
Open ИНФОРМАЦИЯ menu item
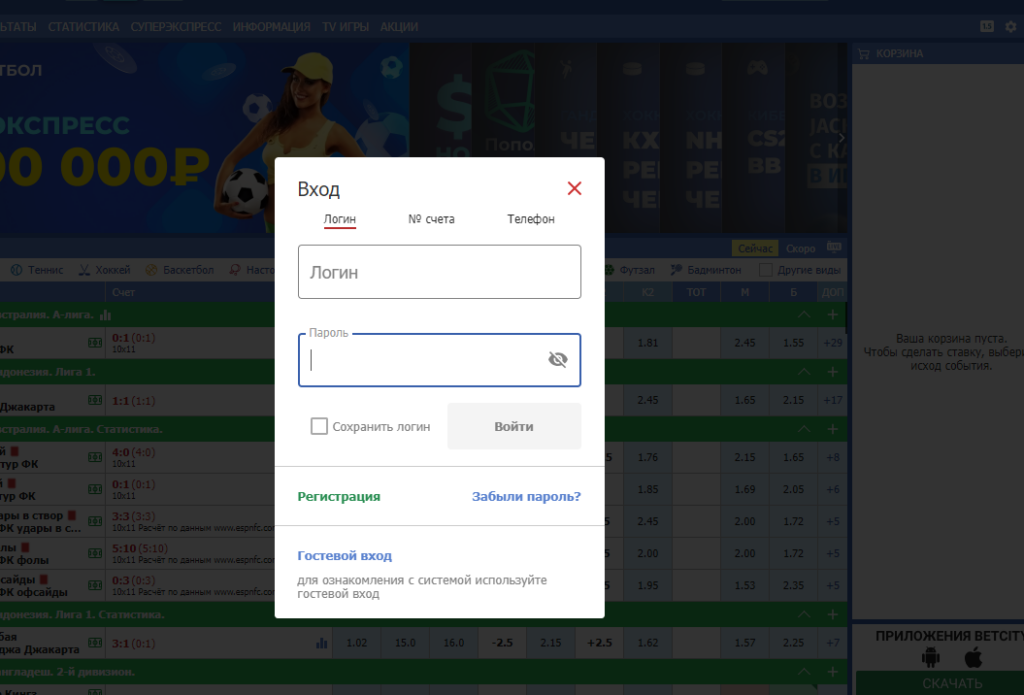point(271,27)
